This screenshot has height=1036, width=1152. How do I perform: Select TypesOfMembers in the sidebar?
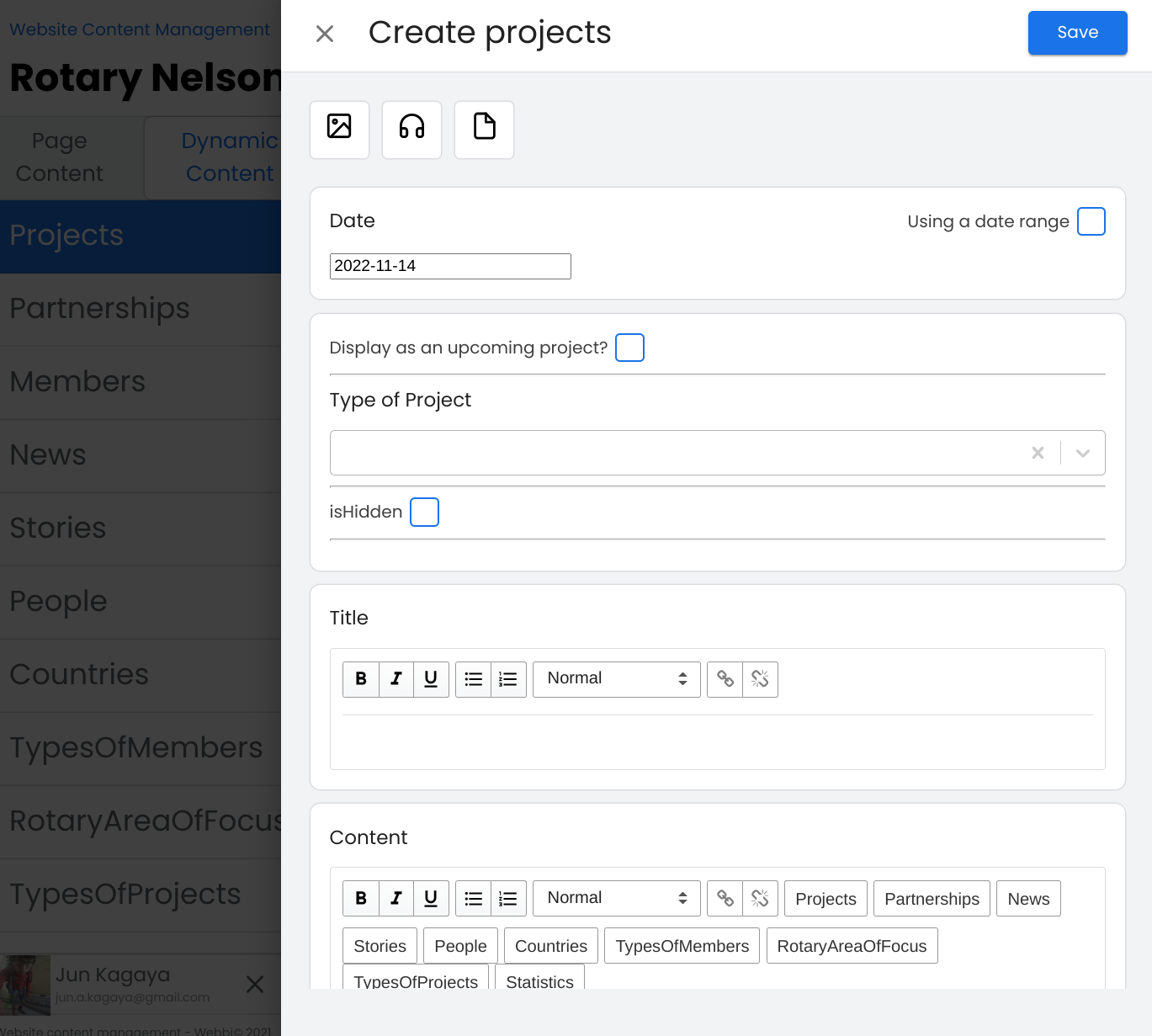141,749
